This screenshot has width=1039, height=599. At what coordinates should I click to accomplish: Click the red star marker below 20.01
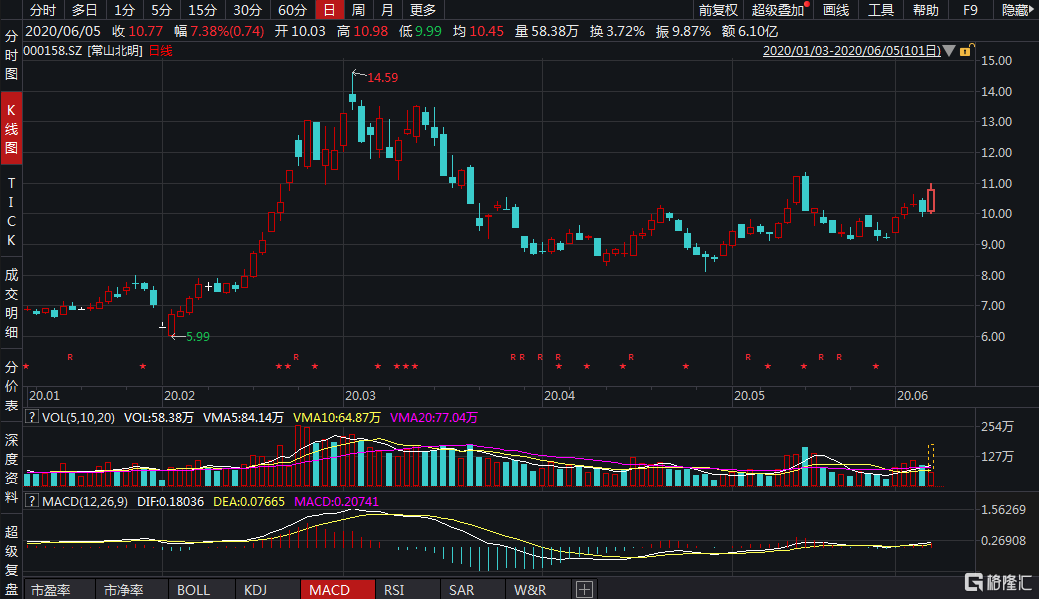(x=26, y=367)
